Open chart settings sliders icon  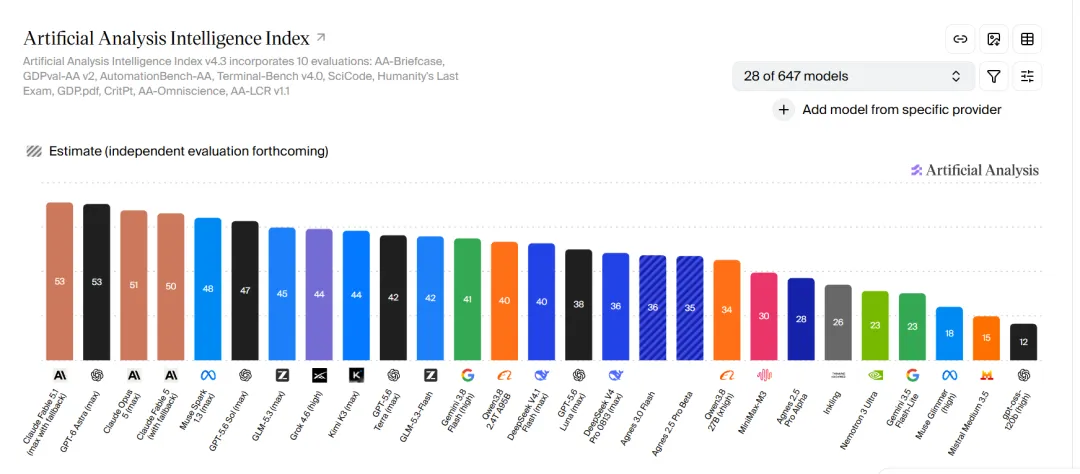point(1027,76)
